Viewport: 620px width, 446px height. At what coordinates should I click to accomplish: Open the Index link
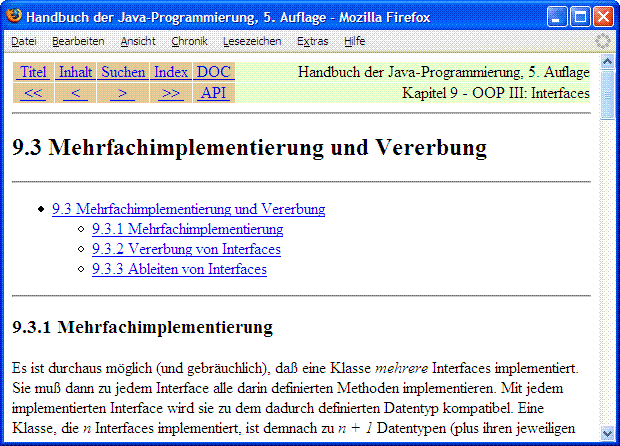coord(171,72)
